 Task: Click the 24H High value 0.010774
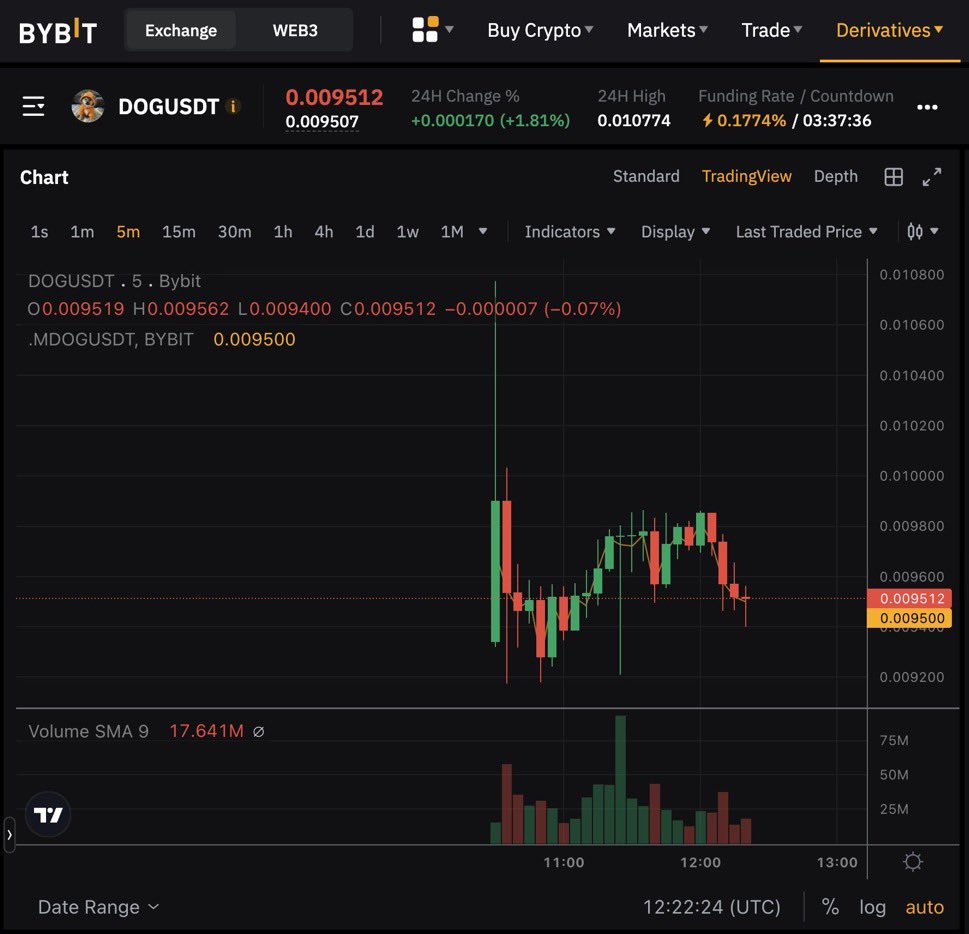633,120
